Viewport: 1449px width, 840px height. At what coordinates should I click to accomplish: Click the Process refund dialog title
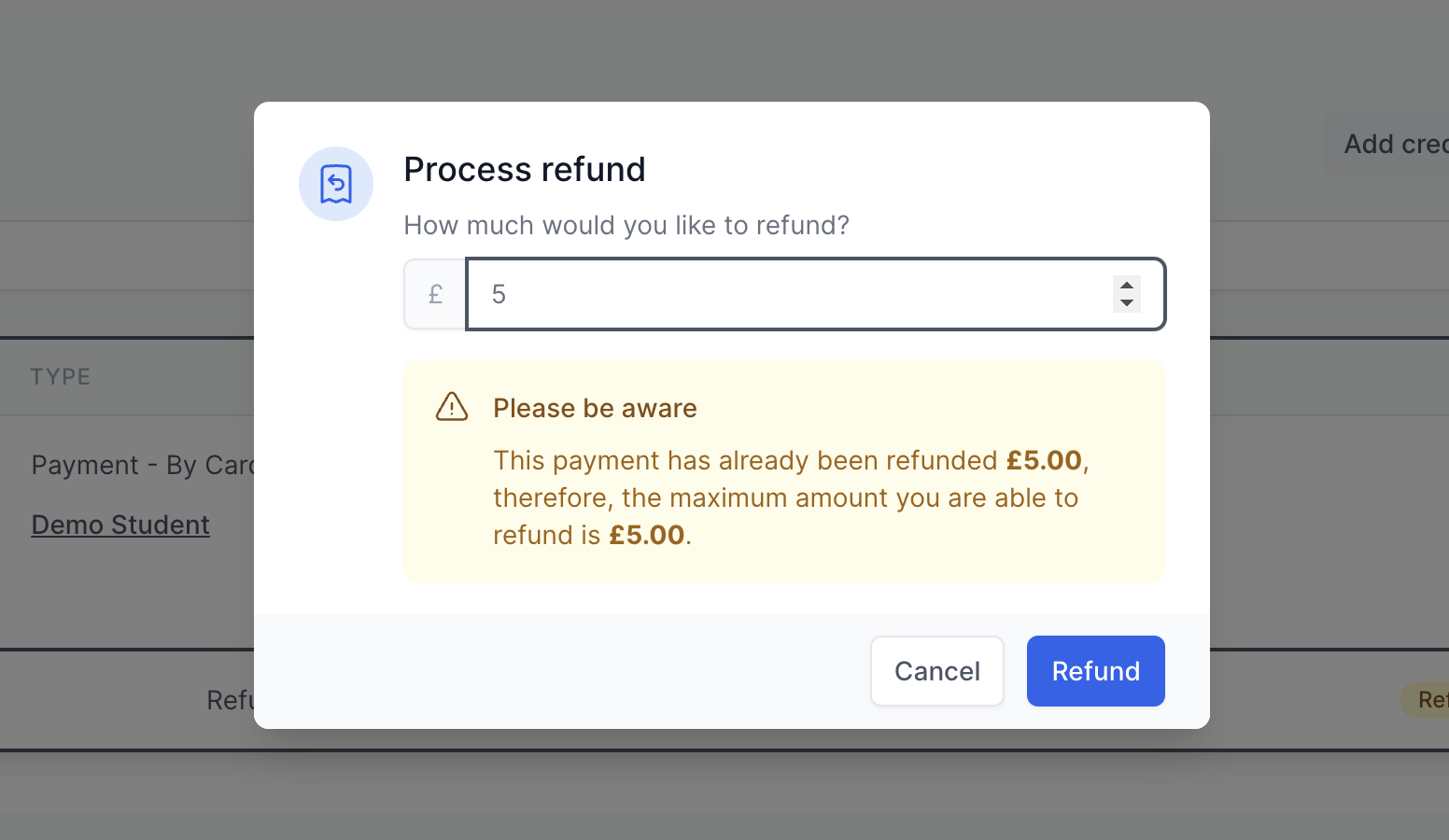tap(525, 169)
